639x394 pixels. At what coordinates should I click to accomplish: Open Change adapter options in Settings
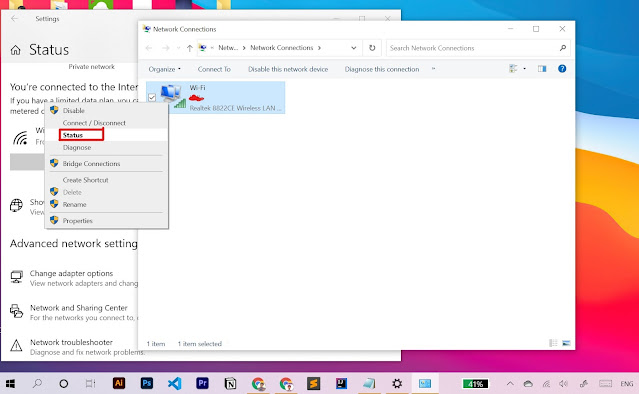71,273
